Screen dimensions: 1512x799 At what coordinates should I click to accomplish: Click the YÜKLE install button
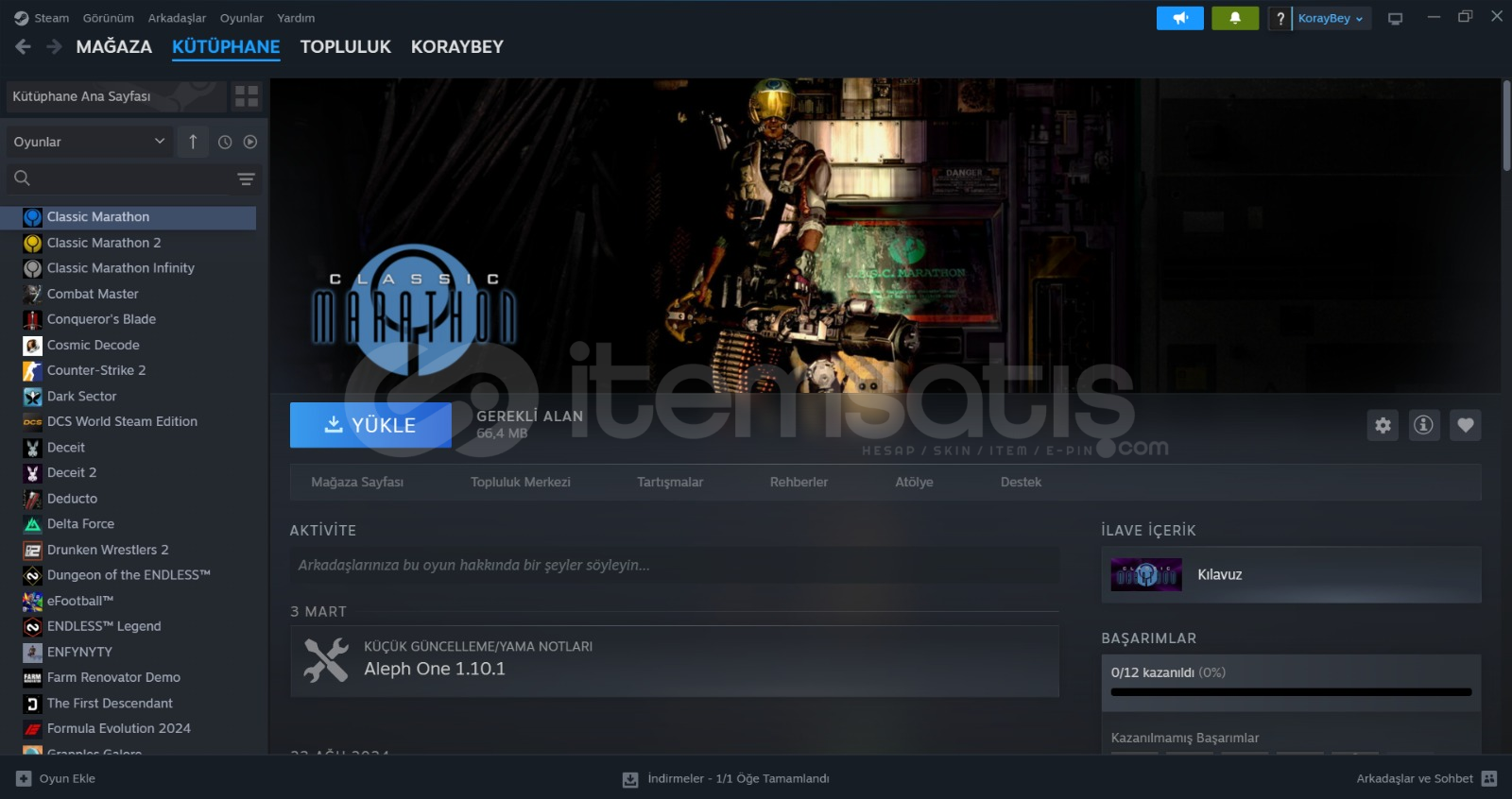coord(370,425)
